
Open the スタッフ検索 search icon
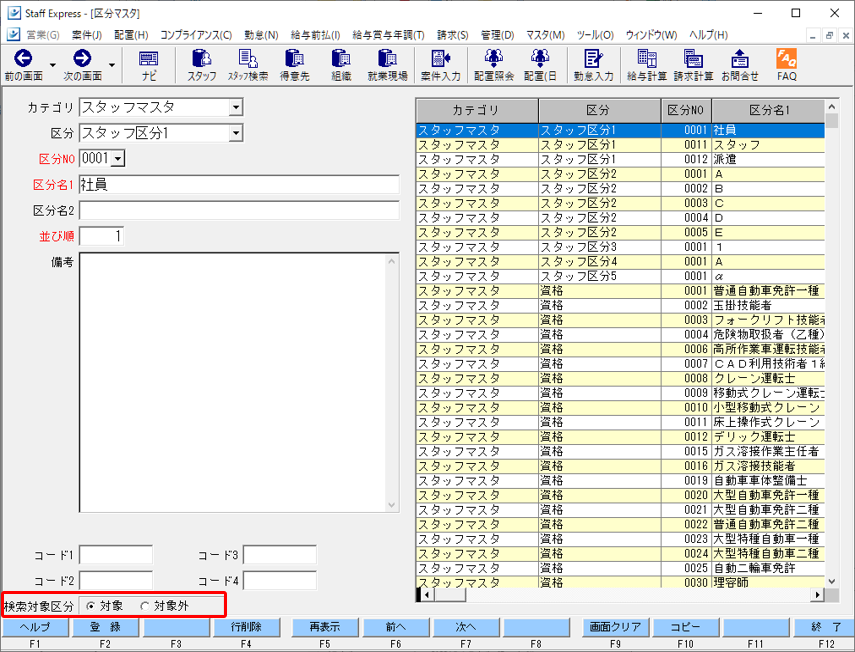click(248, 65)
